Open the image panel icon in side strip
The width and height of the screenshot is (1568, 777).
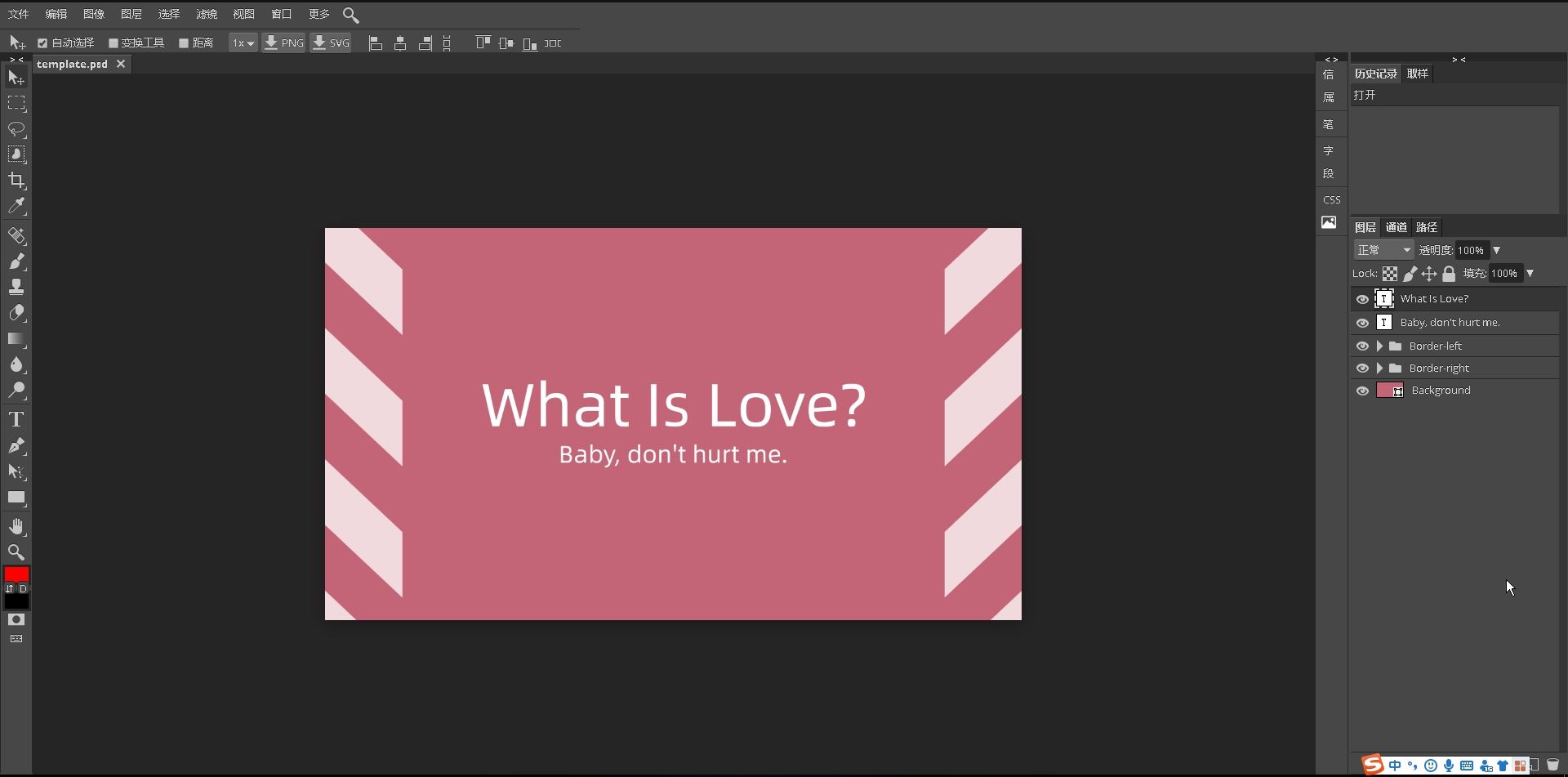tap(1330, 222)
